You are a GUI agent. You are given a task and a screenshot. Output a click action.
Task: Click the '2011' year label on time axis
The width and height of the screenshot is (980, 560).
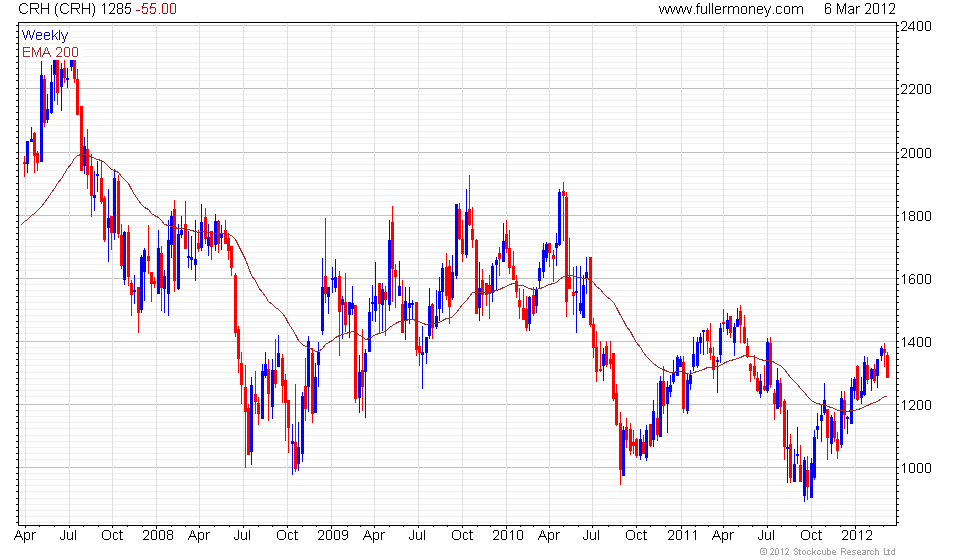(682, 536)
